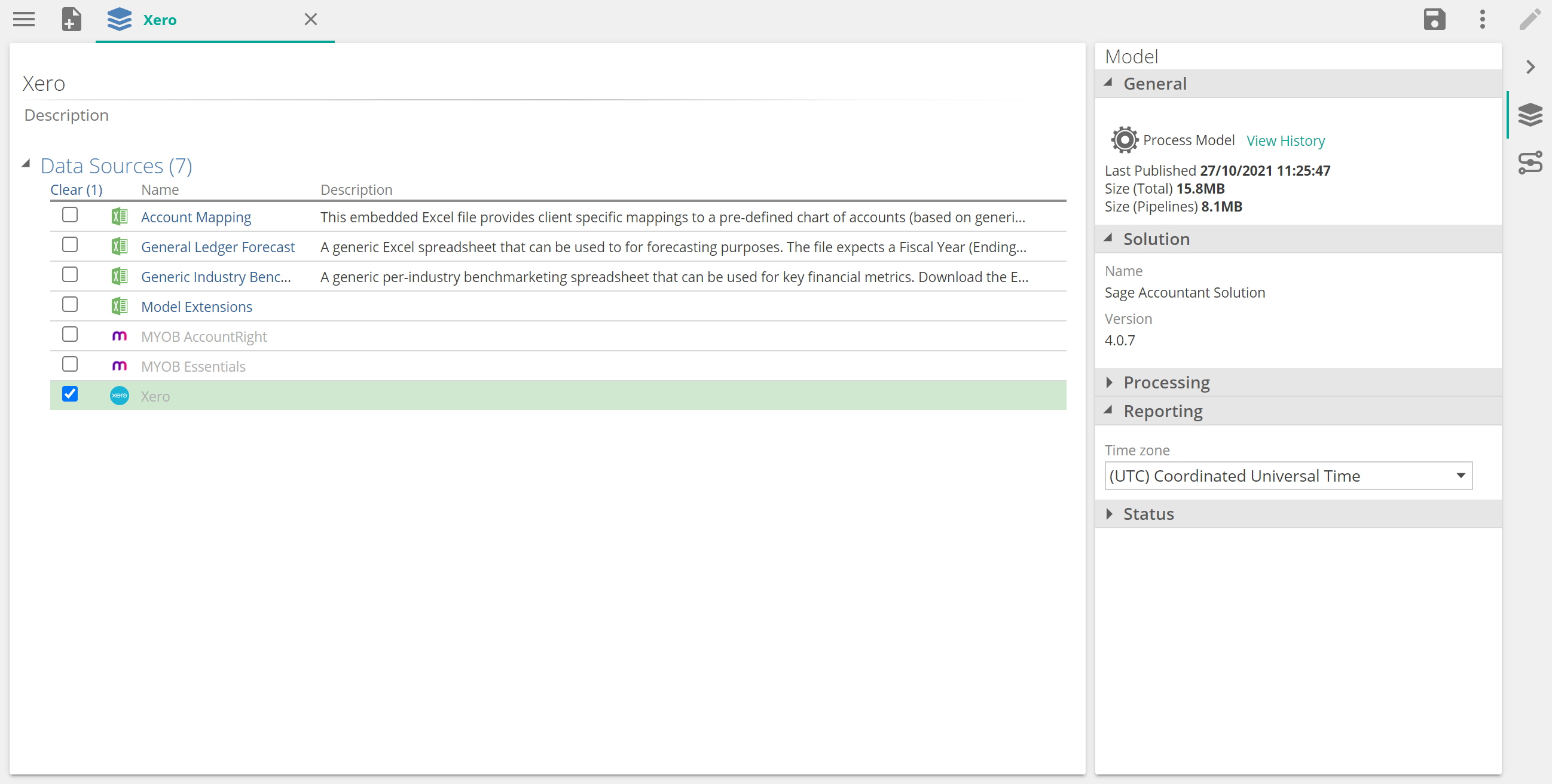Click the Xero model title text

[x=44, y=83]
